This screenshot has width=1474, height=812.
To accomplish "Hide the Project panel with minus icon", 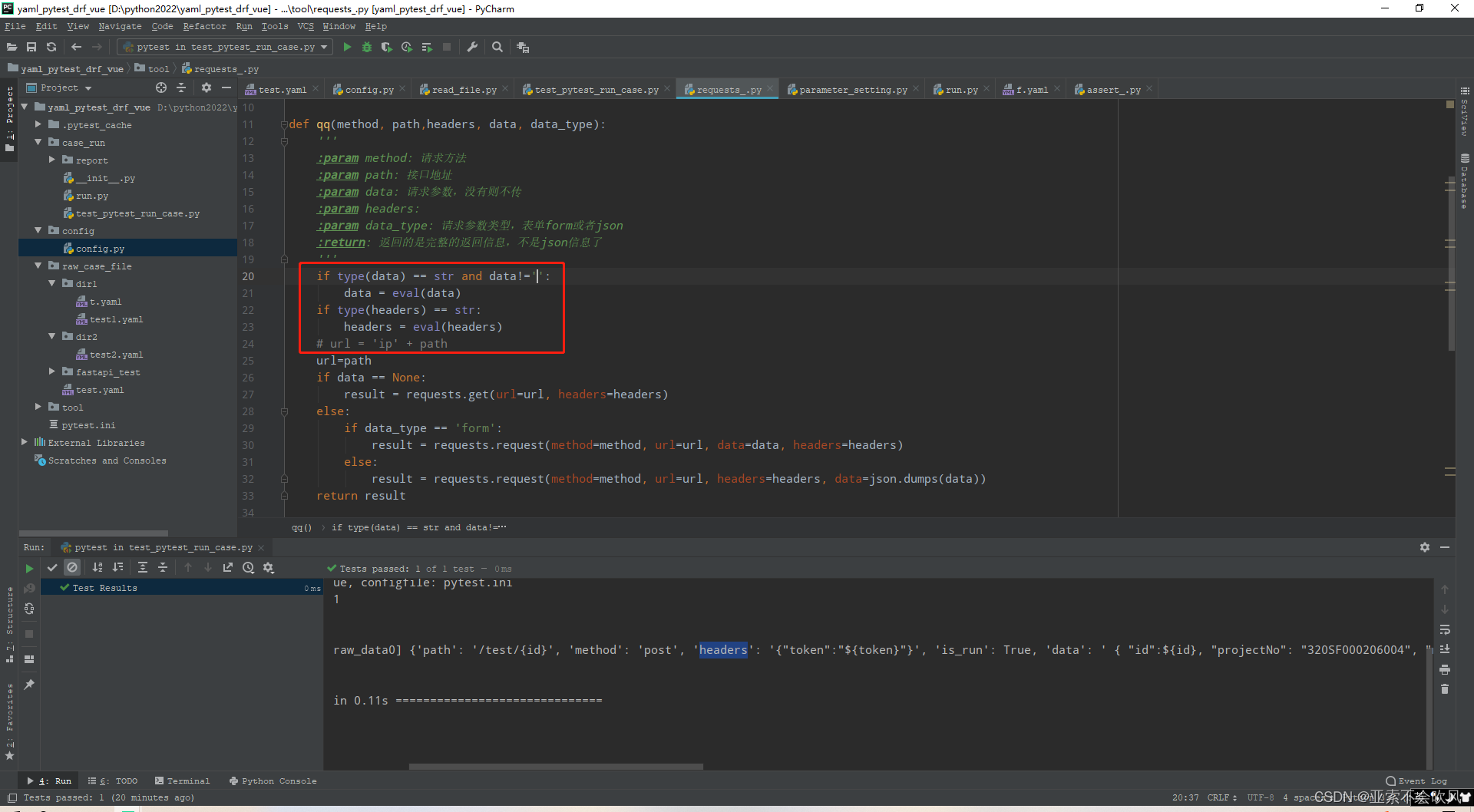I will (x=226, y=87).
